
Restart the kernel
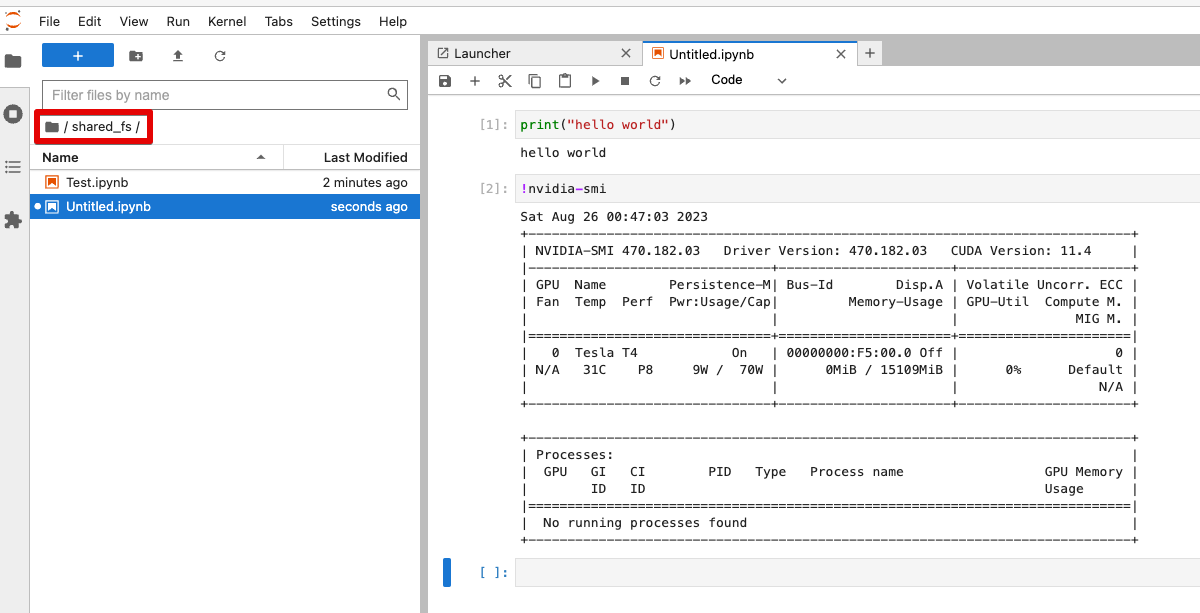pos(655,80)
